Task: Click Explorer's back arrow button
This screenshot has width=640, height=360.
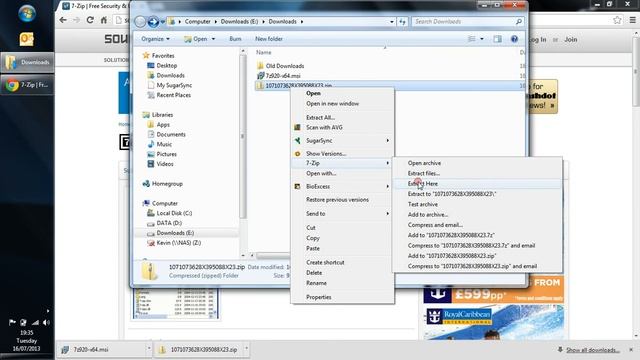Action: tap(140, 22)
